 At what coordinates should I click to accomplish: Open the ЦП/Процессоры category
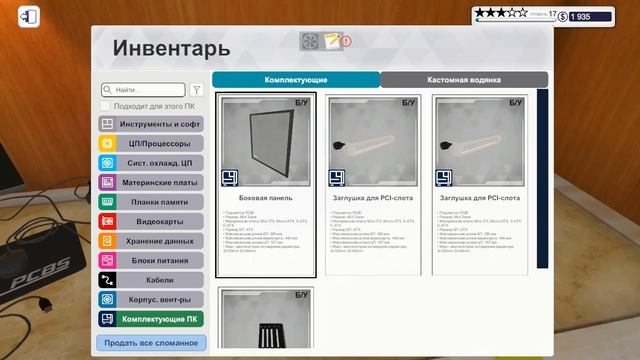pyautogui.click(x=151, y=143)
